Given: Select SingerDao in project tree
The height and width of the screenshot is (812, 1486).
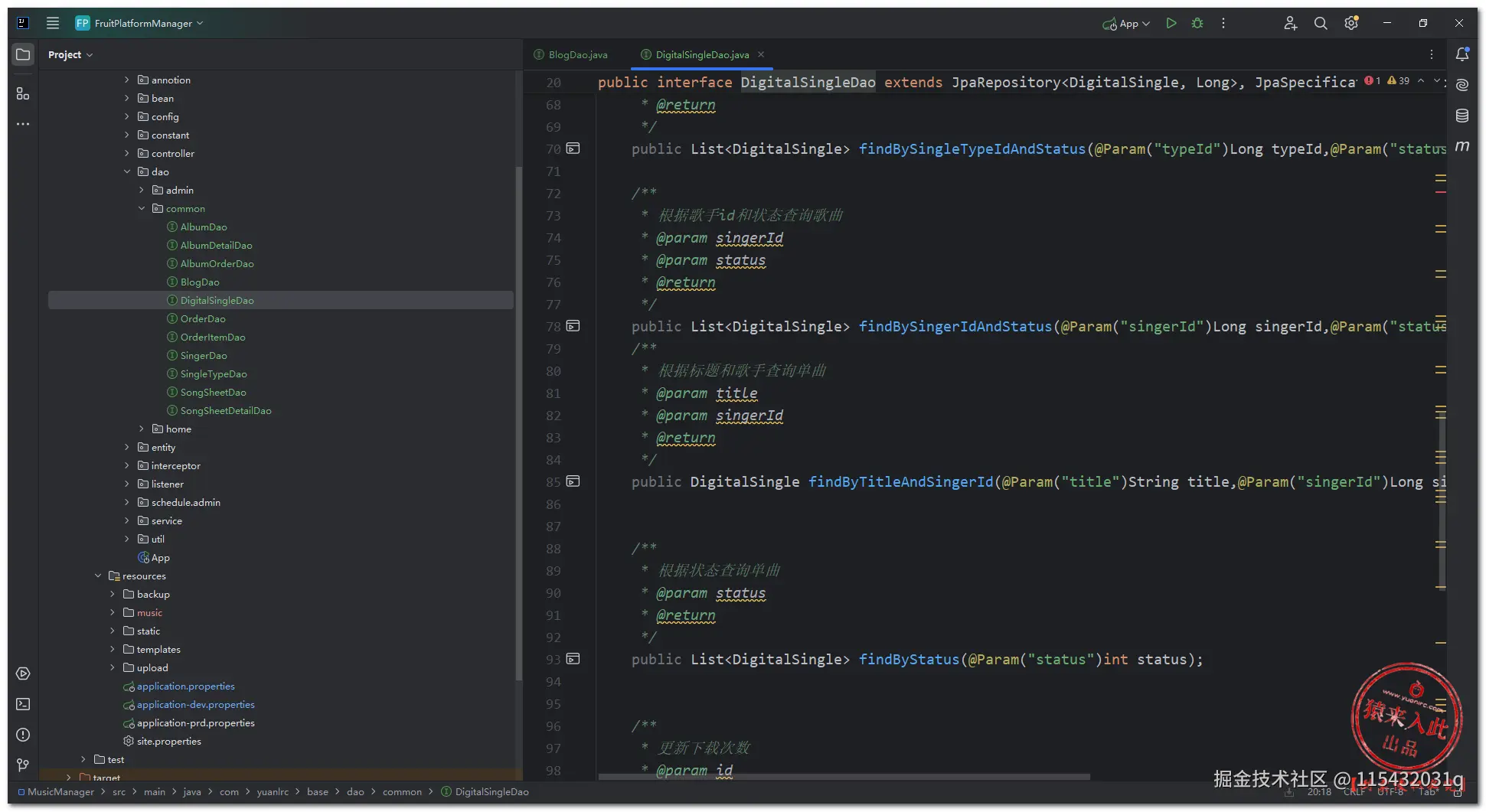Looking at the screenshot, I should pos(204,355).
